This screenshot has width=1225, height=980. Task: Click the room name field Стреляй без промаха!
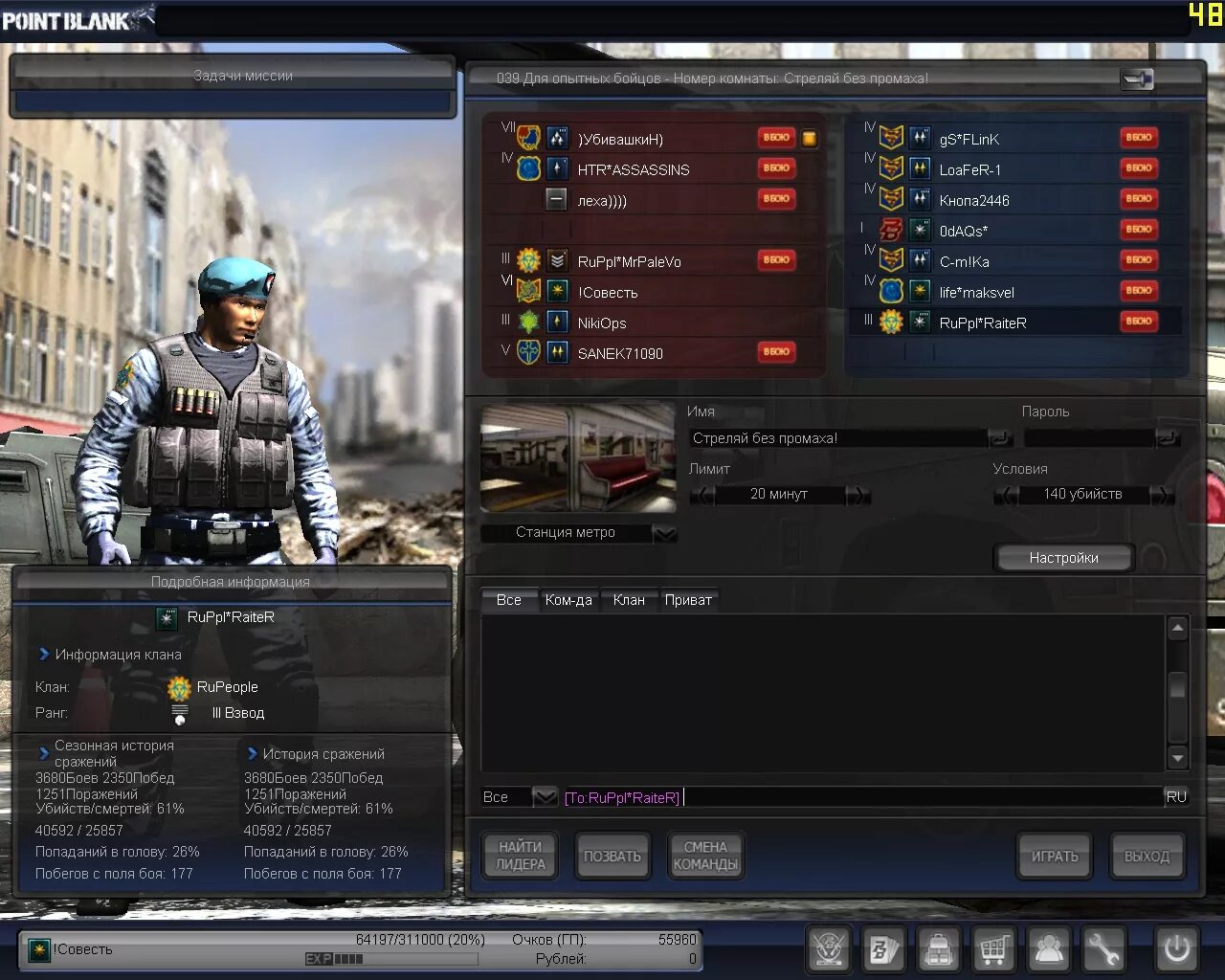click(838, 438)
